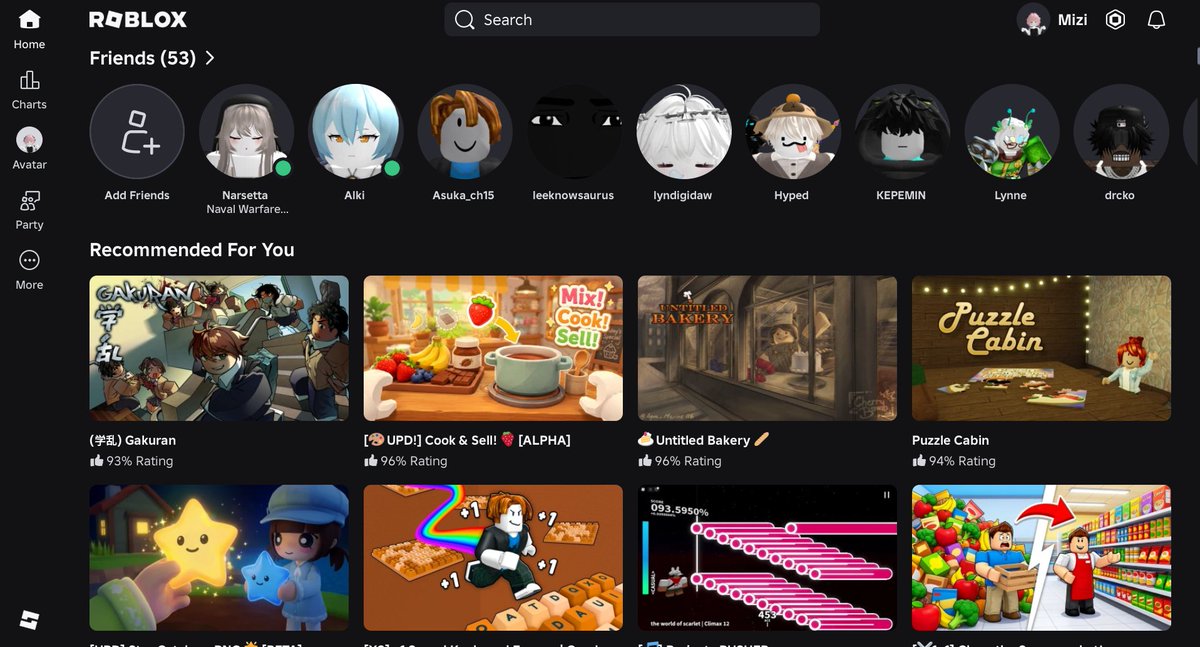
Task: Open the Friends (53) heading link
Action: pos(142,58)
